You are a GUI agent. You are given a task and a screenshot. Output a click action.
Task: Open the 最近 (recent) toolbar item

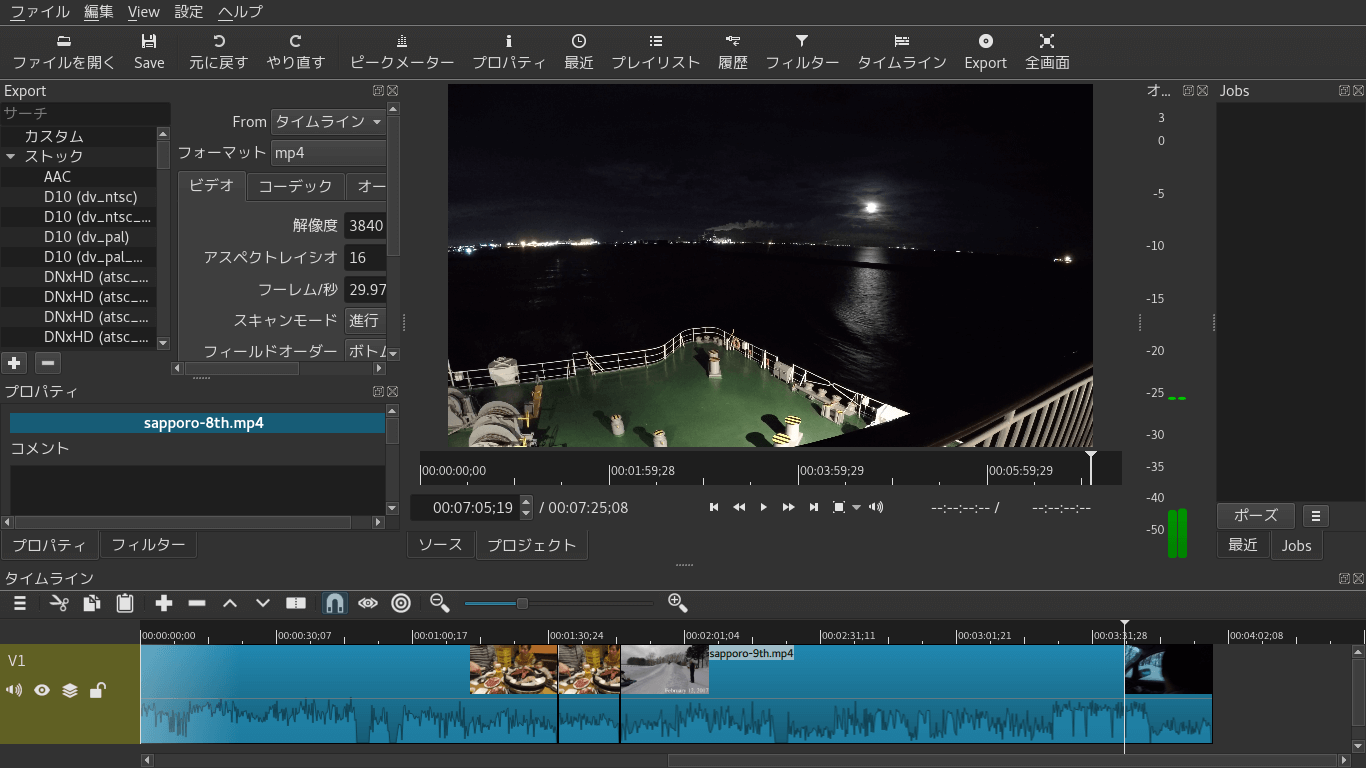(579, 52)
